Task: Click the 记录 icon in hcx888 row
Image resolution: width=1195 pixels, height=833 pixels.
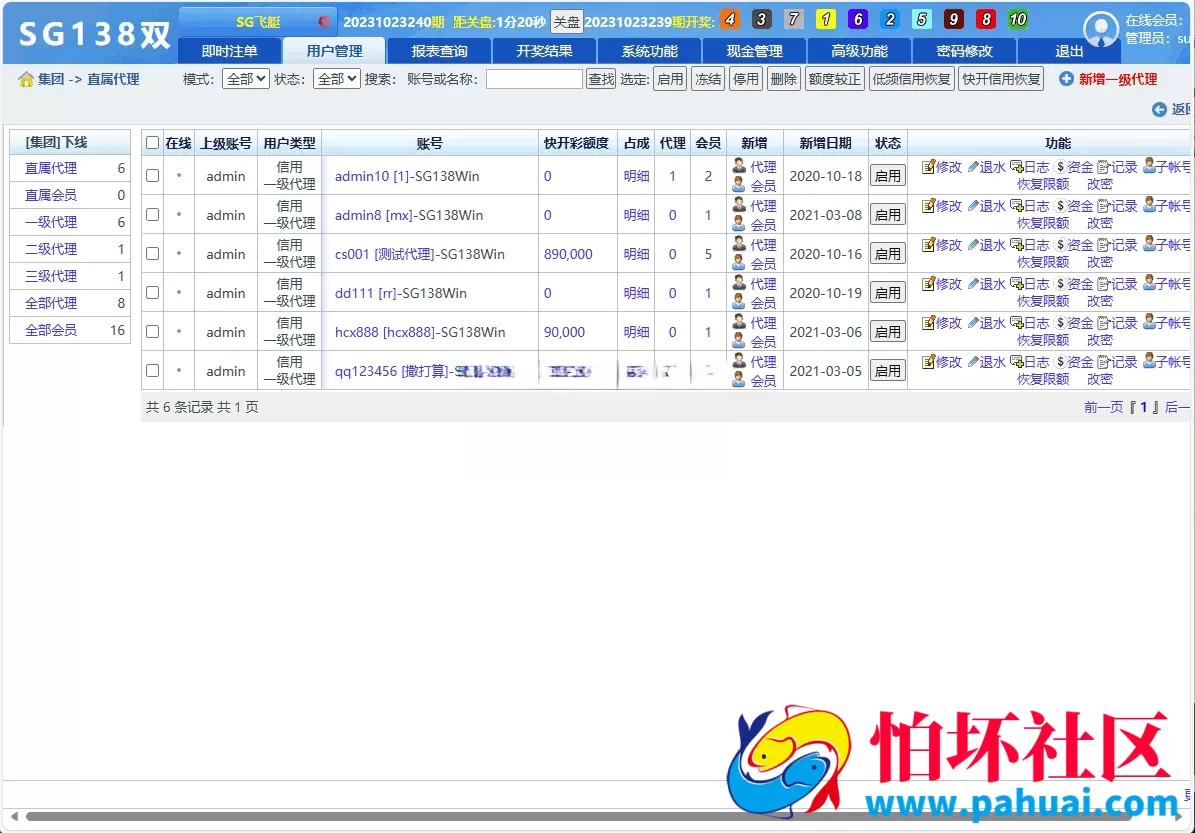Action: pos(1104,323)
